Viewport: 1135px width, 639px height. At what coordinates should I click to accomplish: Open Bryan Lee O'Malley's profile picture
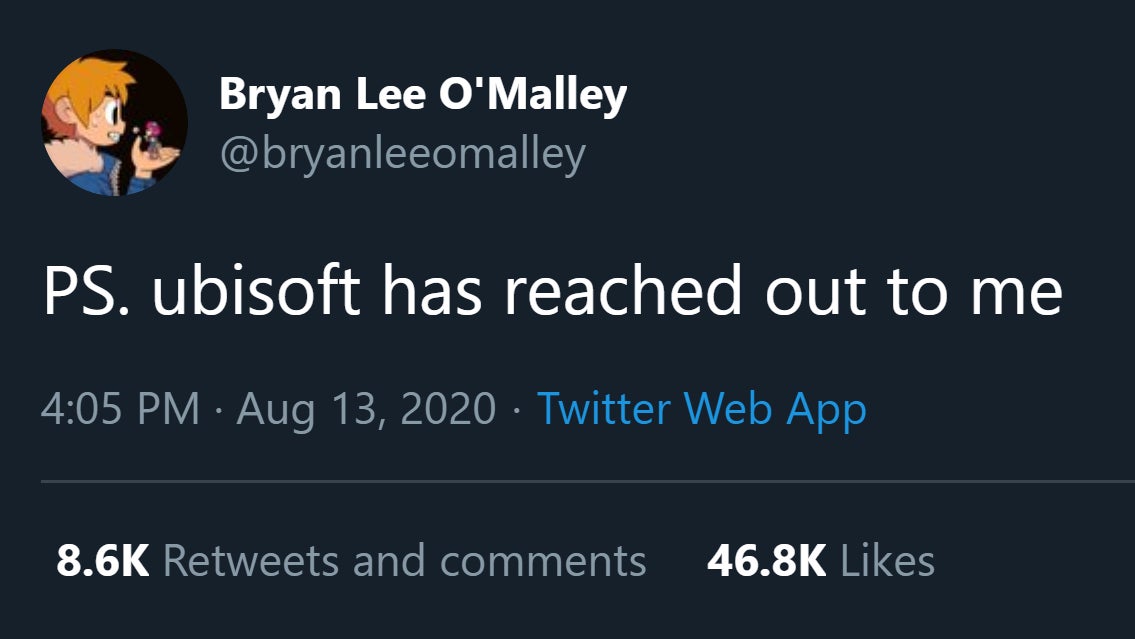point(114,121)
